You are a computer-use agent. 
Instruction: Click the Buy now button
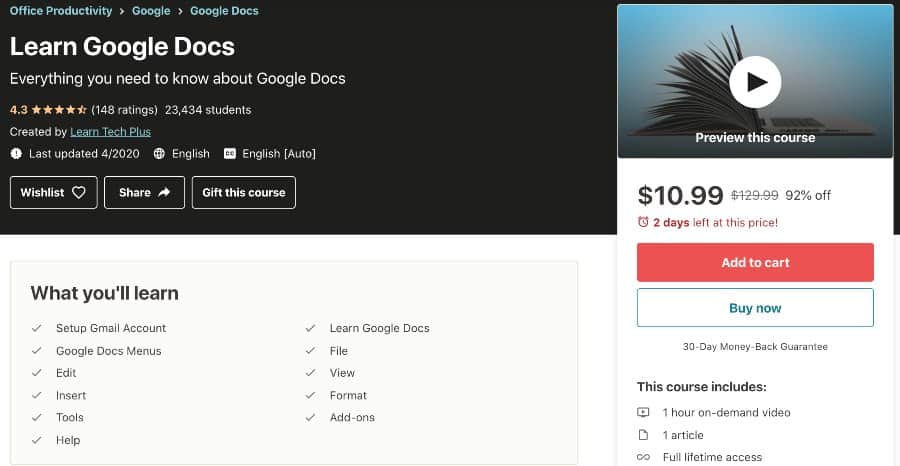[x=755, y=308]
